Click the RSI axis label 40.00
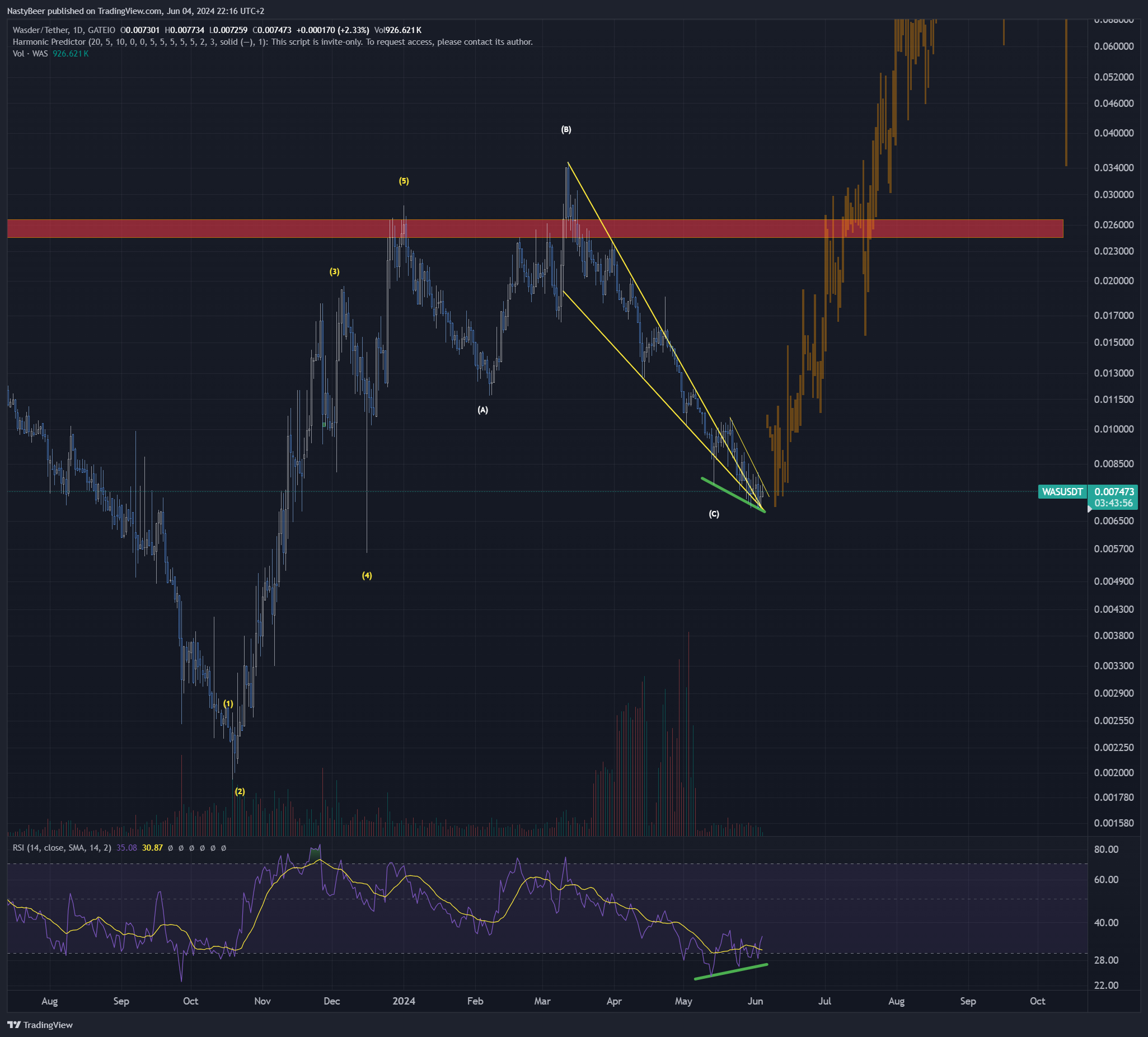 point(1107,922)
